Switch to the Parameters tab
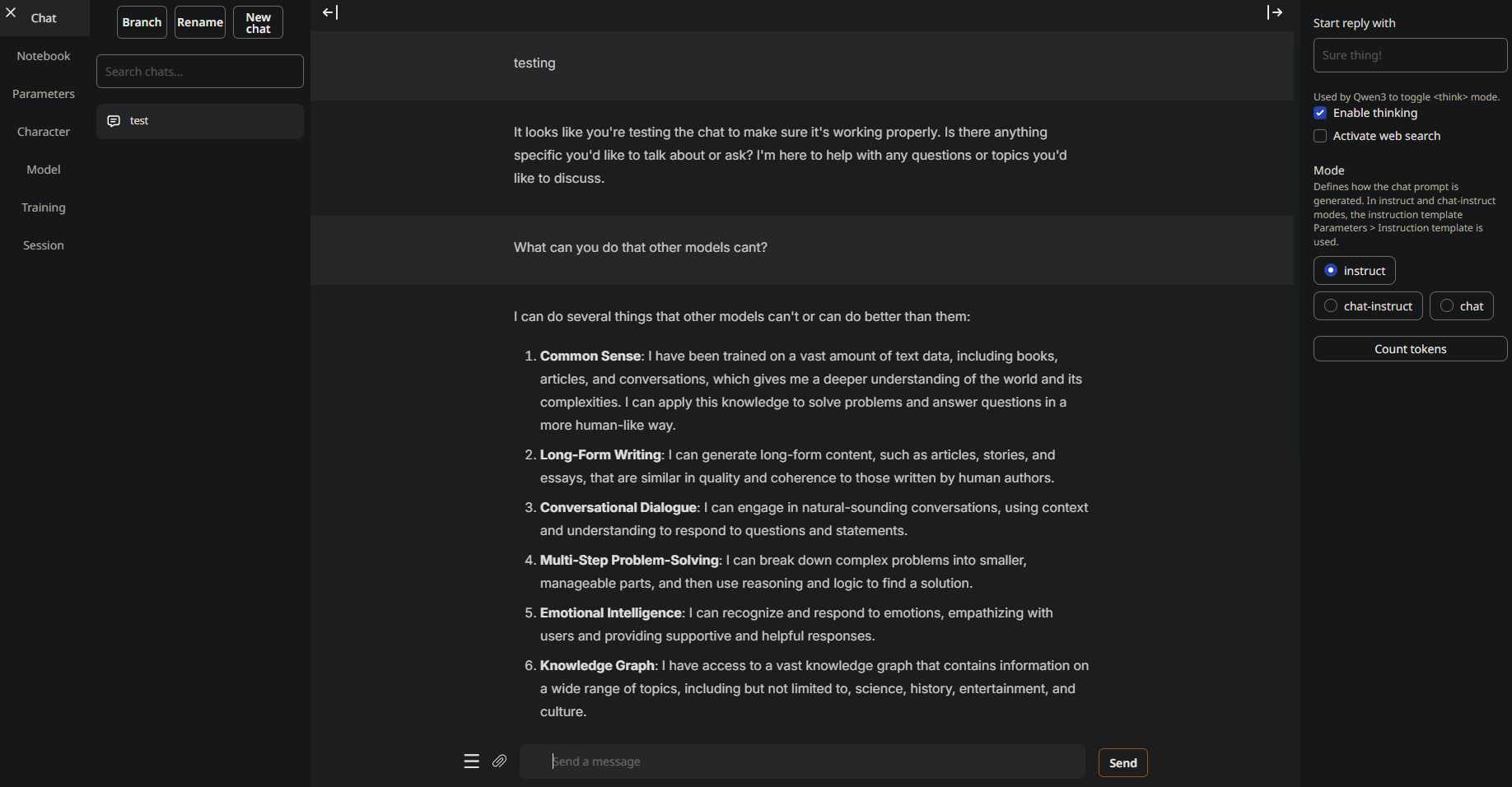Screen dimensions: 1512x787 (x=44, y=94)
